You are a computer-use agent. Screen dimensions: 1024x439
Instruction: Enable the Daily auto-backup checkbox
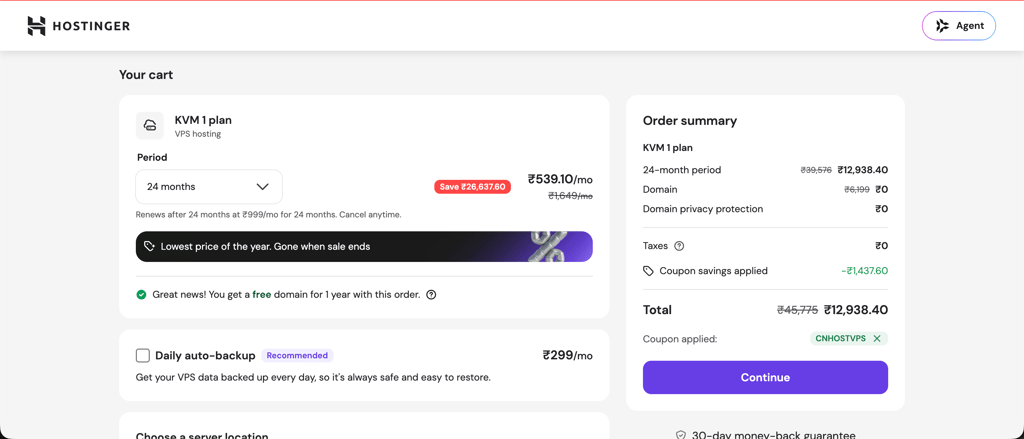(x=143, y=355)
